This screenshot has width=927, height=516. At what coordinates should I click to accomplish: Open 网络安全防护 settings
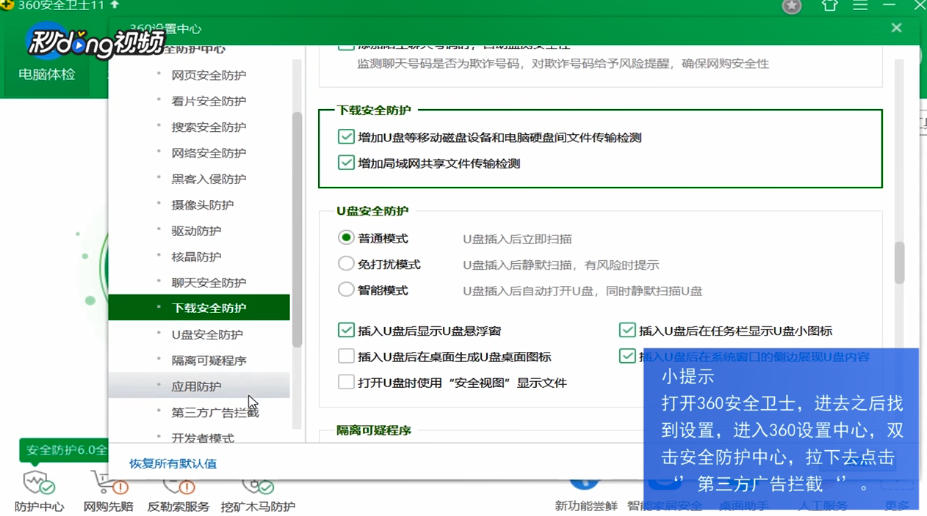(x=208, y=153)
